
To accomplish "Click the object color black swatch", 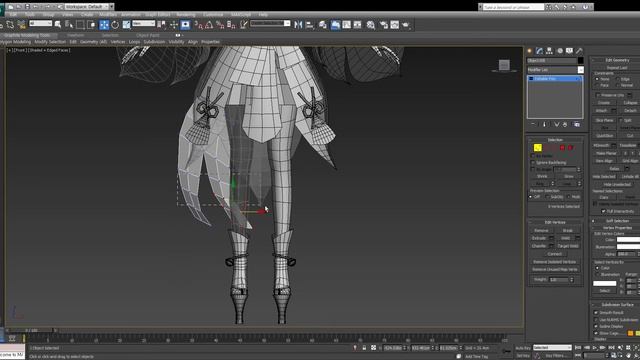I will coord(580,61).
